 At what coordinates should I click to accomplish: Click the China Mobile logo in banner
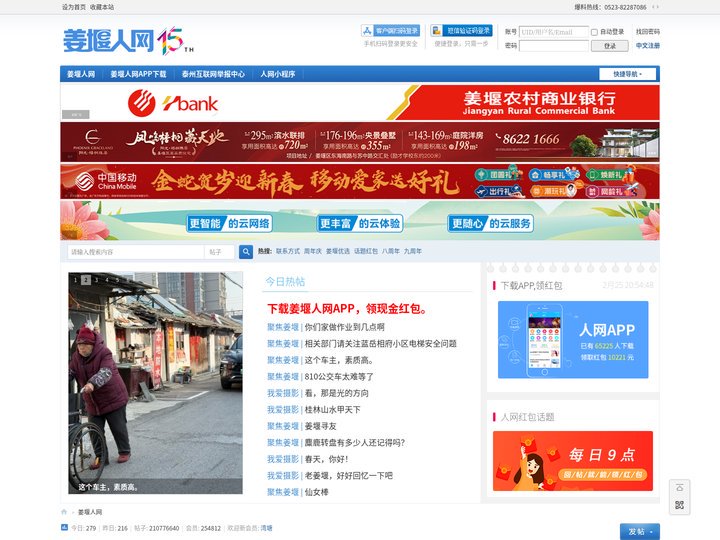tap(107, 181)
